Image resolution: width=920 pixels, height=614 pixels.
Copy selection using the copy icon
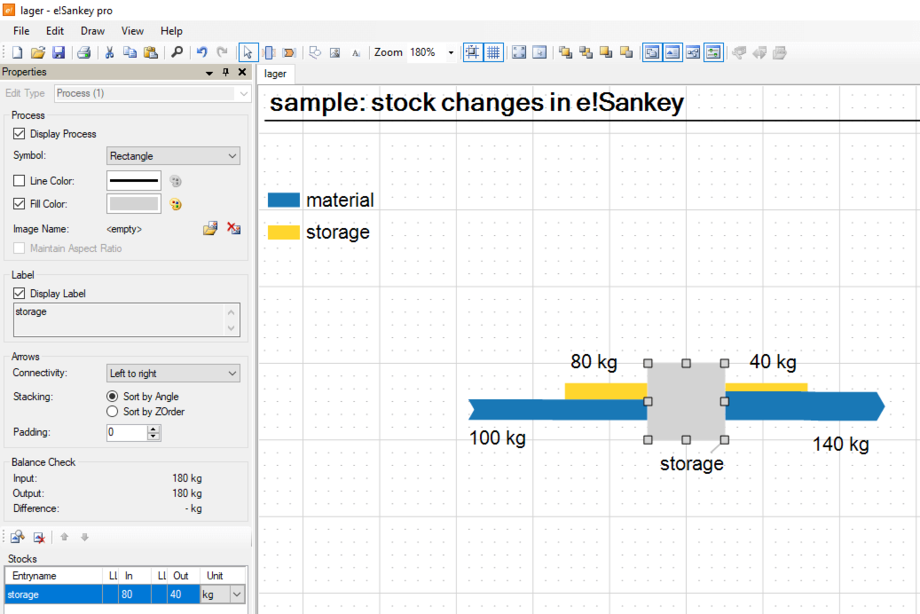point(130,53)
